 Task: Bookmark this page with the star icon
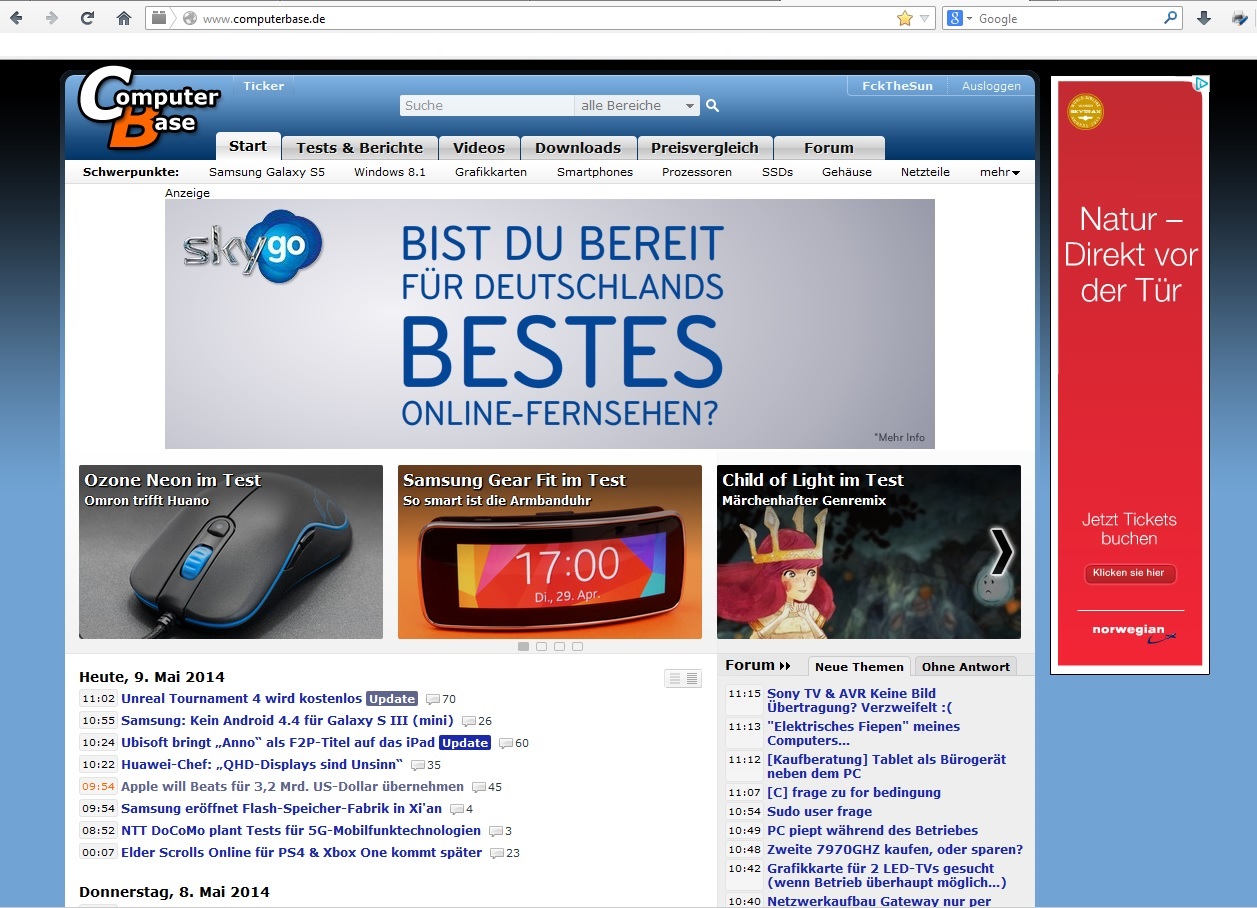[905, 18]
